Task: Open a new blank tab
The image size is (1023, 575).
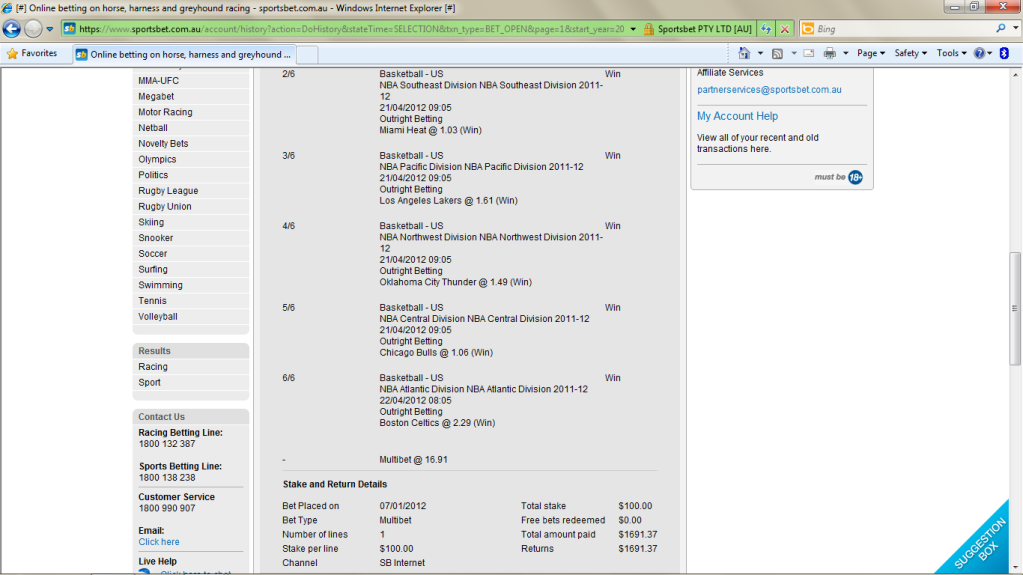Action: point(307,55)
